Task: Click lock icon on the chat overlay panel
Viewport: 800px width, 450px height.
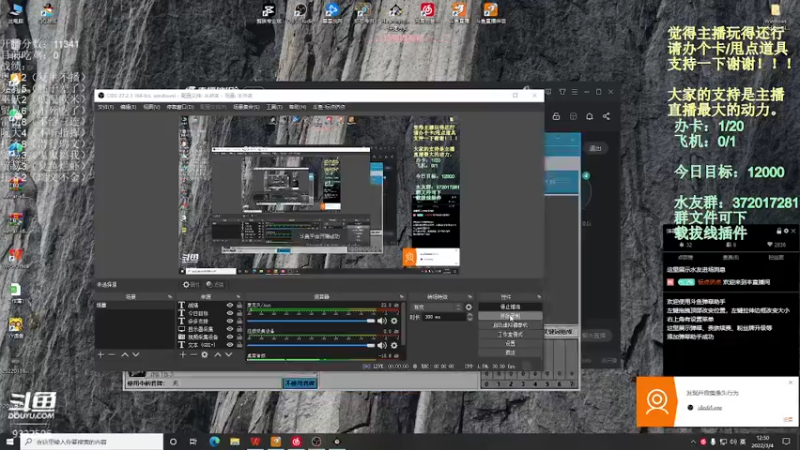Action: (779, 231)
